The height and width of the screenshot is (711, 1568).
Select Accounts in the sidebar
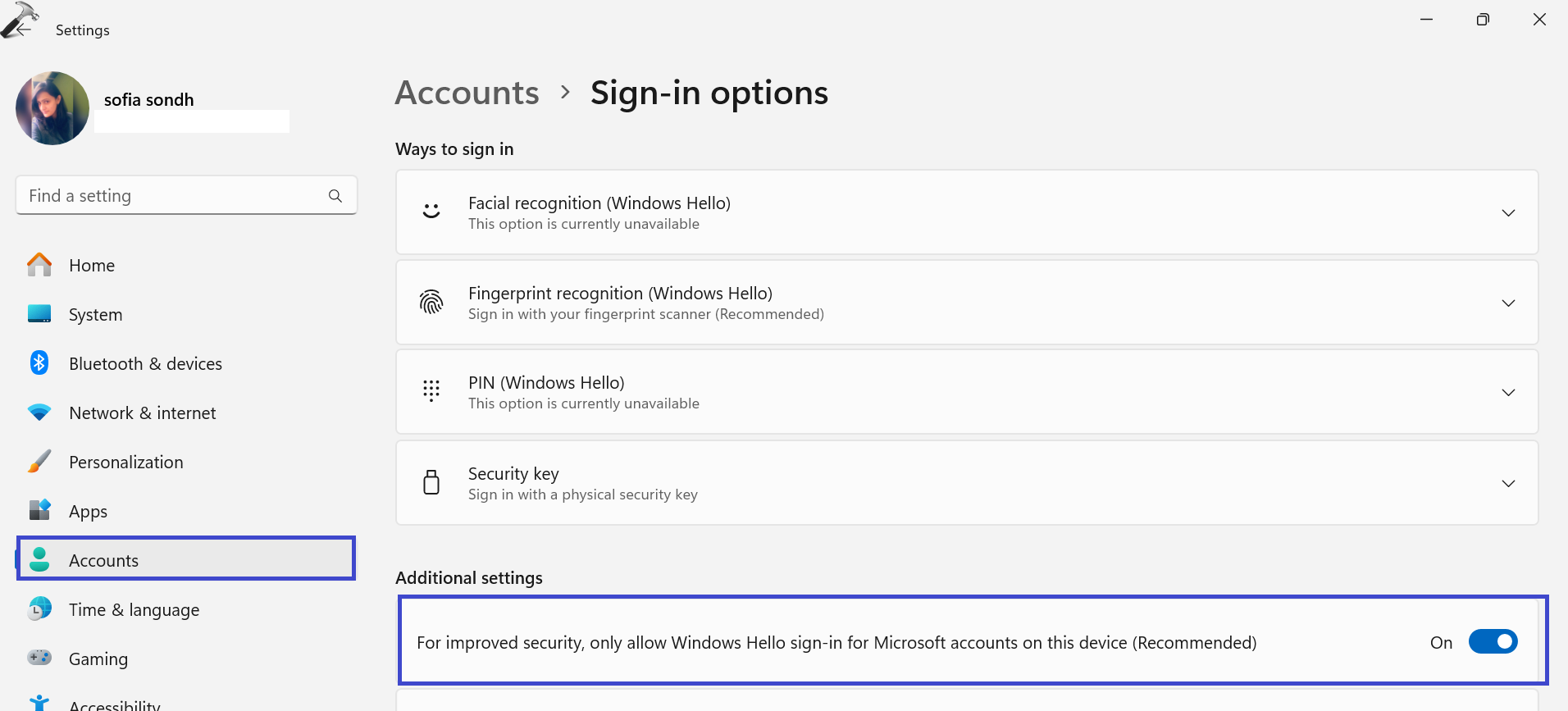pyautogui.click(x=104, y=560)
